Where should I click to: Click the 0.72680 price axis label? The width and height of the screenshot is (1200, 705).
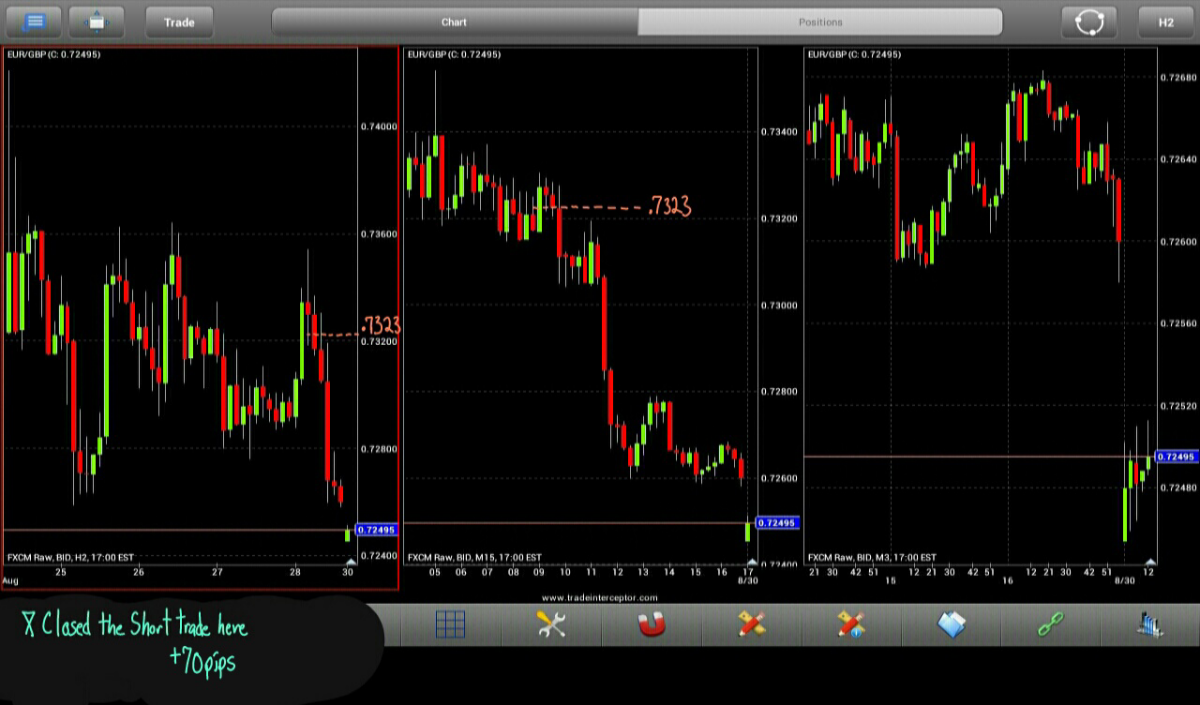tap(1178, 77)
